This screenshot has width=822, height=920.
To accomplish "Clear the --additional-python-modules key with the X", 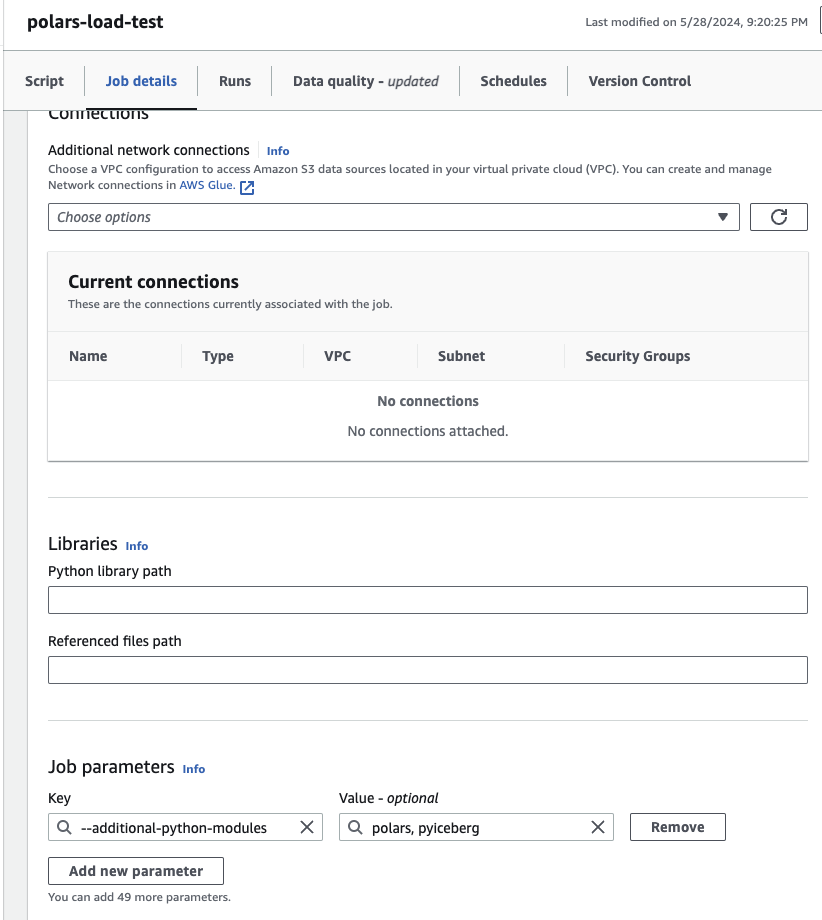I will [x=307, y=827].
